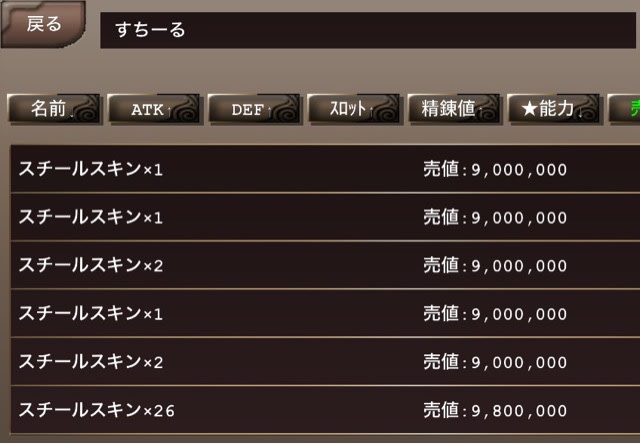The height and width of the screenshot is (444, 640).
Task: Pick the last スチールスキン×1 listing
Action: 325,313
